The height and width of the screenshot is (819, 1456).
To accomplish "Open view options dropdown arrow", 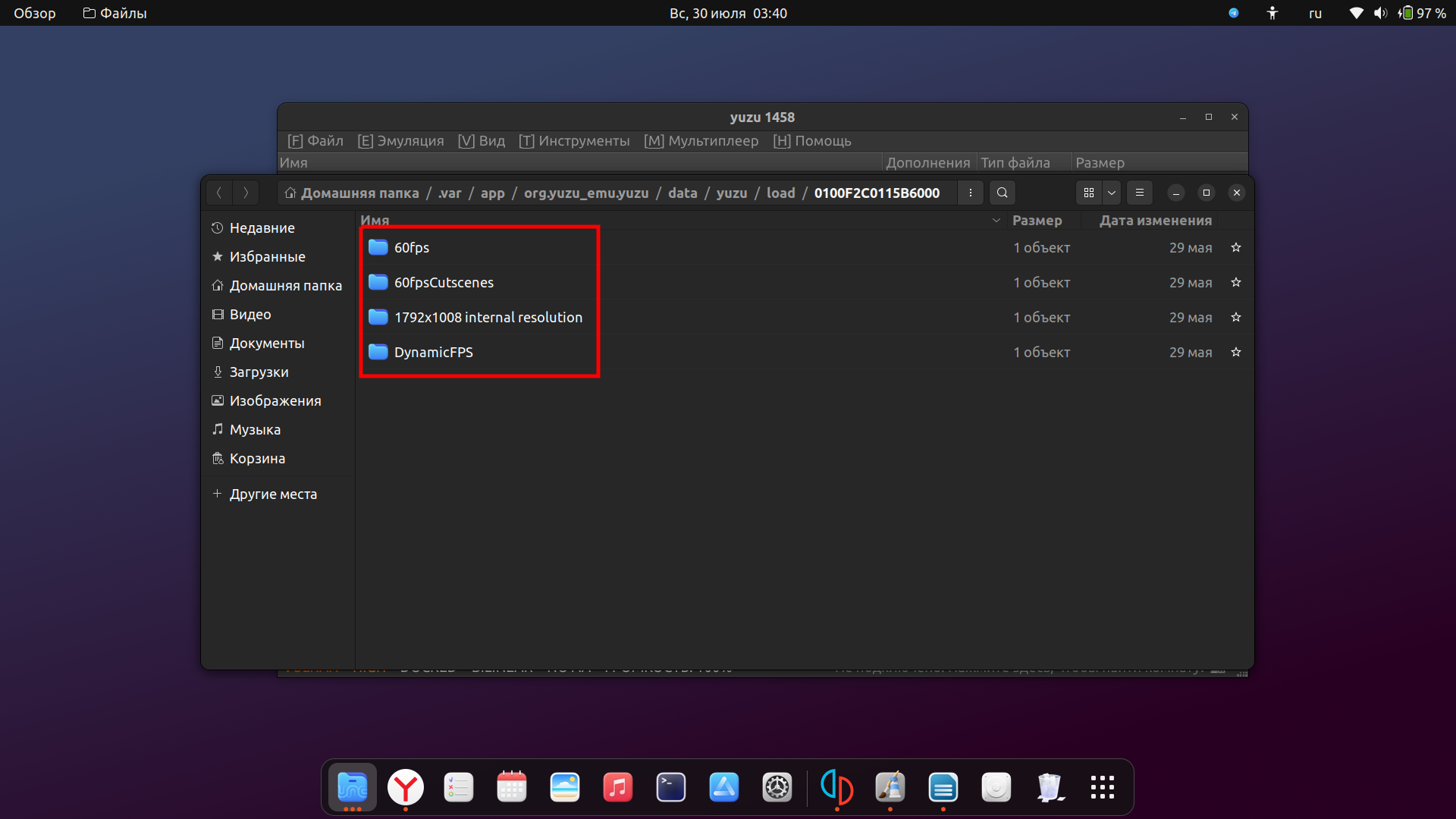I will click(x=1112, y=193).
